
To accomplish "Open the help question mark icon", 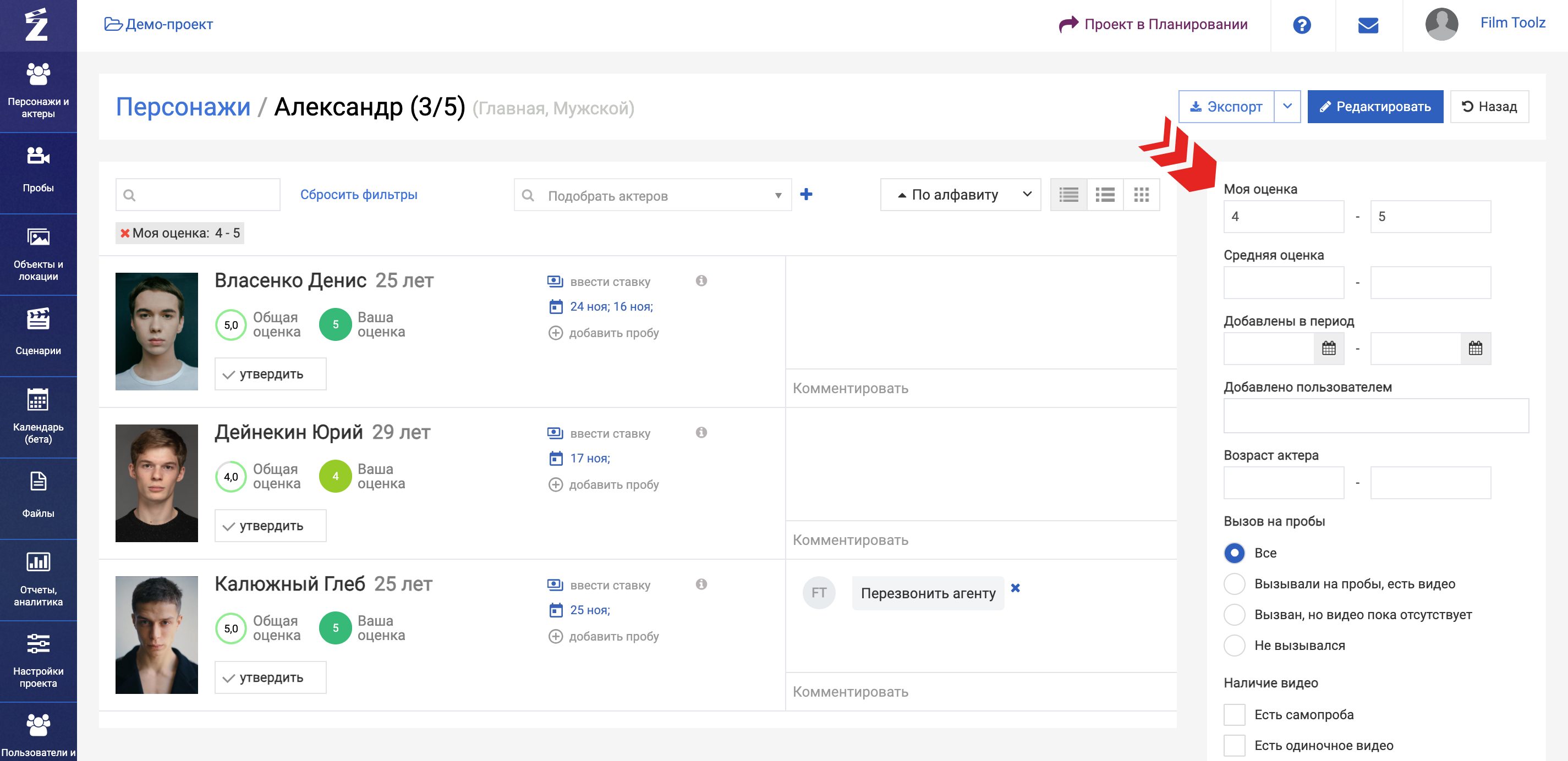I will [x=1301, y=25].
